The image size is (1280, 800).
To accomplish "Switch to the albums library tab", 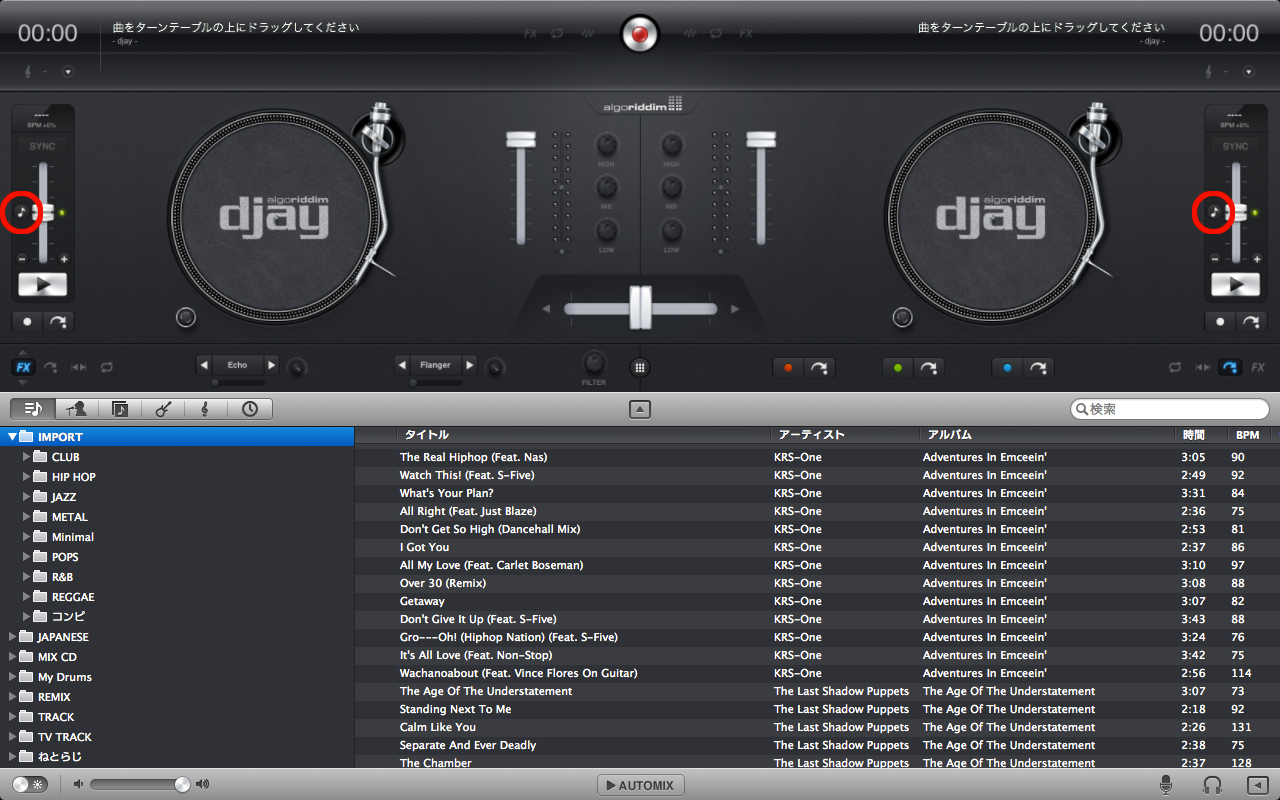I will [120, 408].
